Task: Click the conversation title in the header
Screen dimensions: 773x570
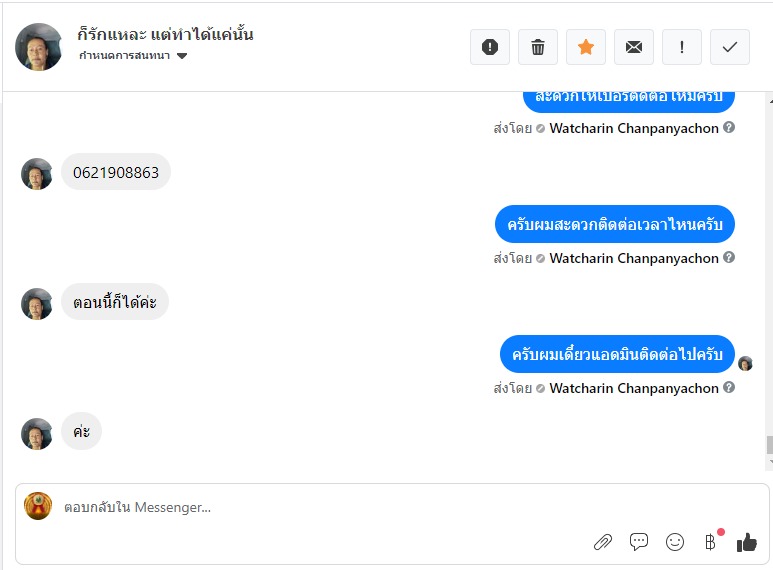Action: [165, 34]
